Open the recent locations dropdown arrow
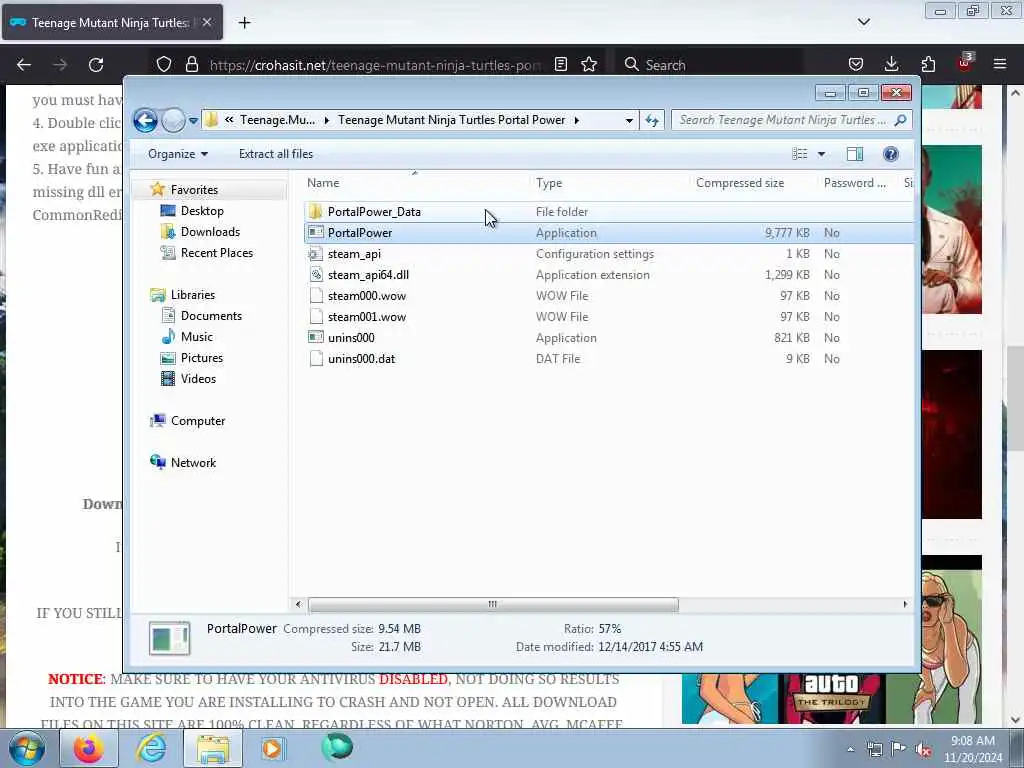Viewport: 1024px width, 768px height. click(193, 121)
